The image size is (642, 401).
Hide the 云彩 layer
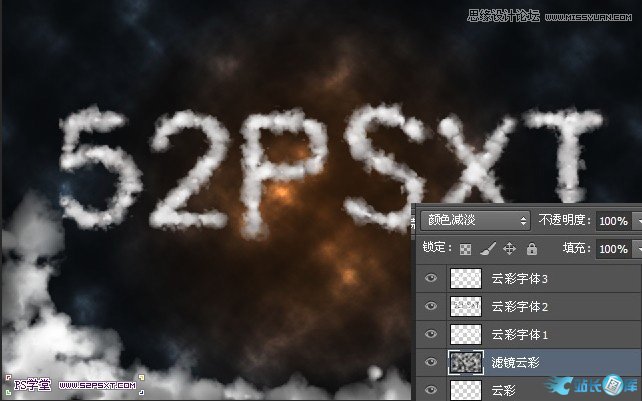[x=431, y=389]
